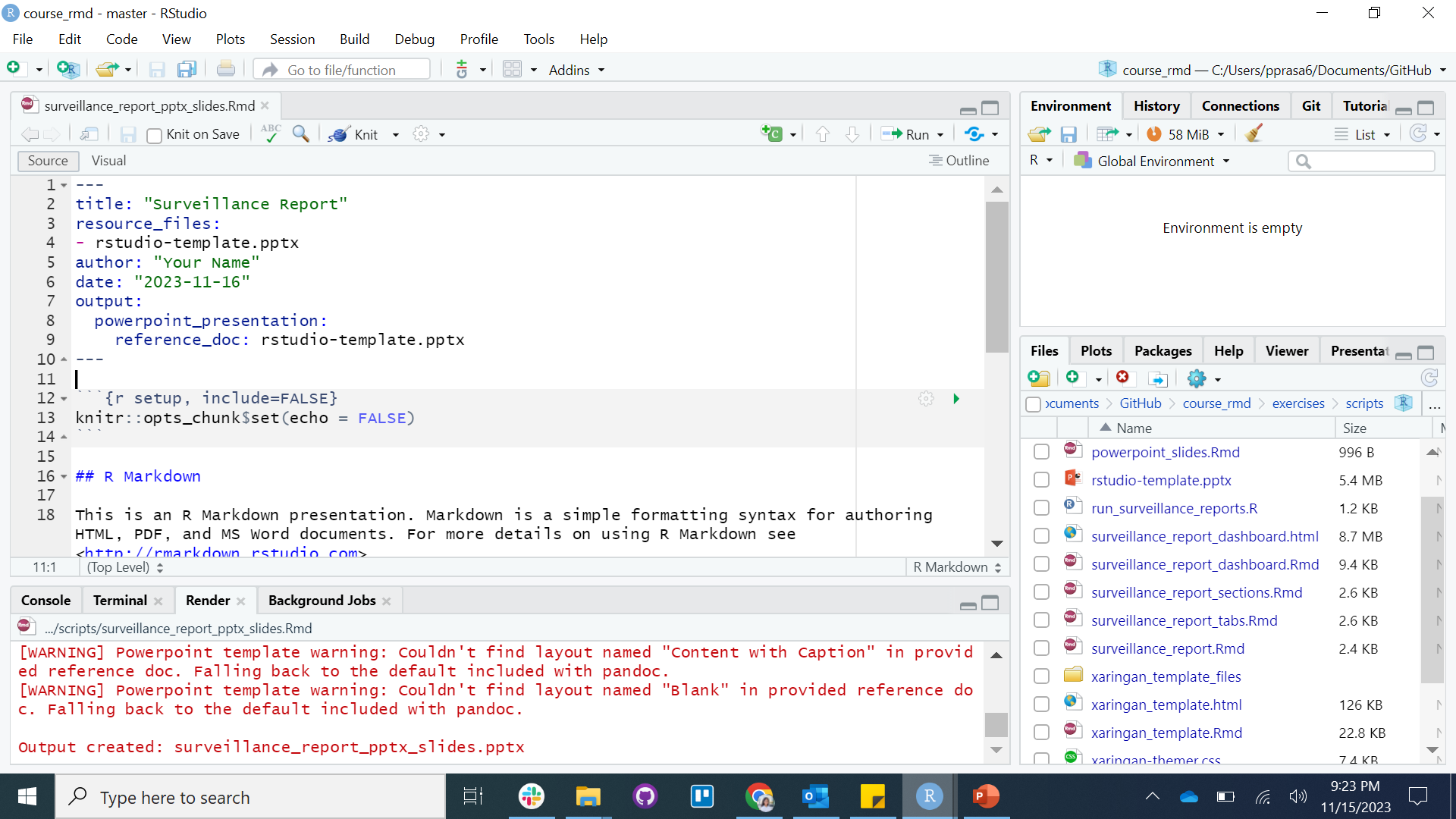Click the spell check ABC icon

click(x=271, y=134)
